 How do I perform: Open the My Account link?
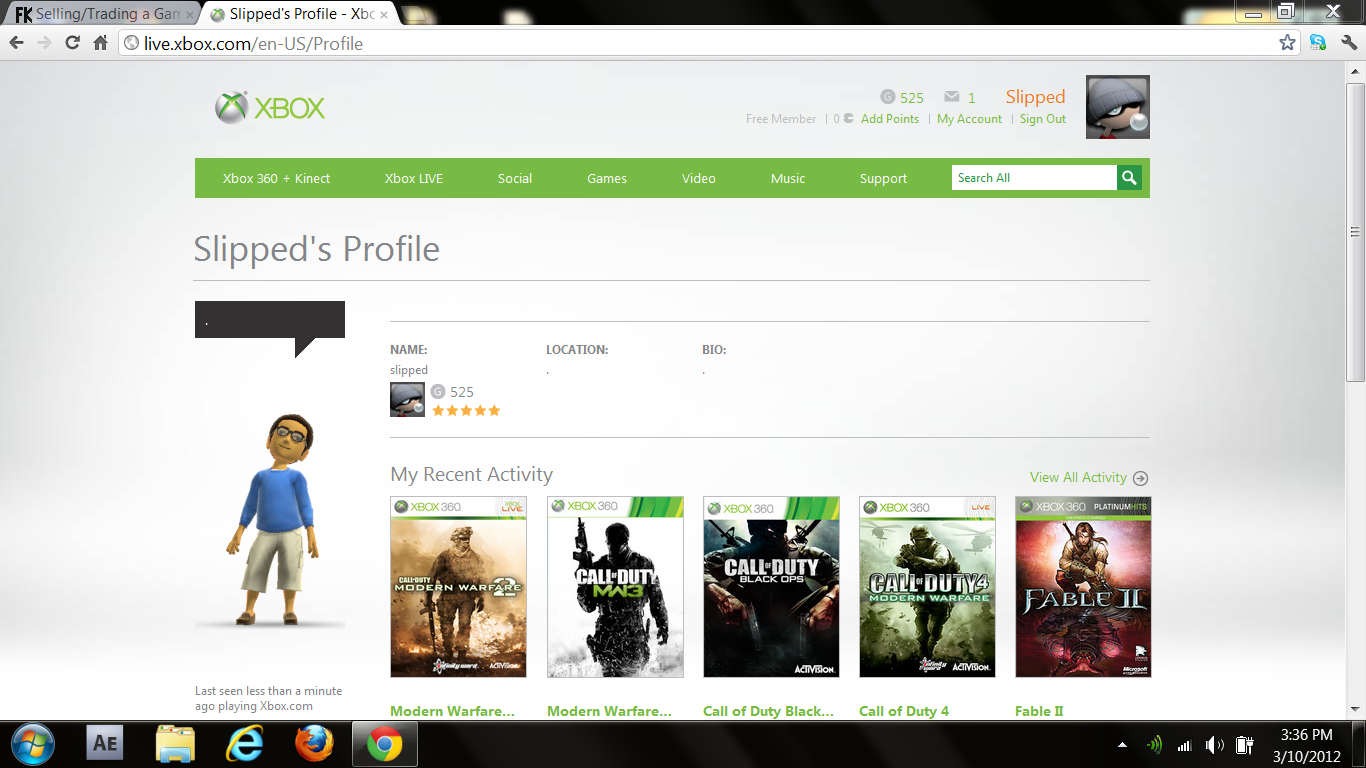pos(969,119)
